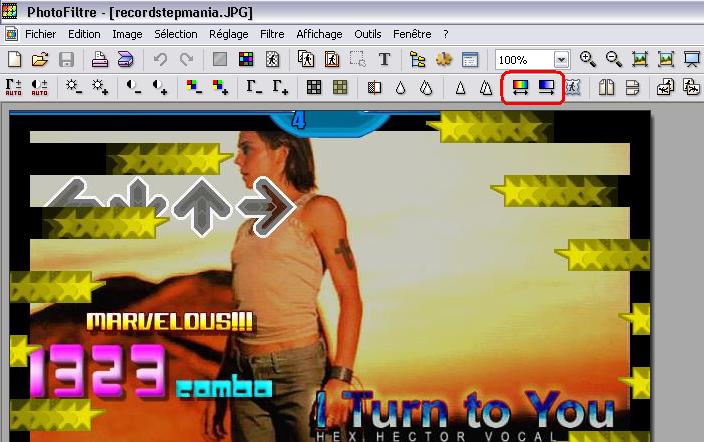Click the RGB color mode icon
704x442 pixels.
pyautogui.click(x=246, y=59)
